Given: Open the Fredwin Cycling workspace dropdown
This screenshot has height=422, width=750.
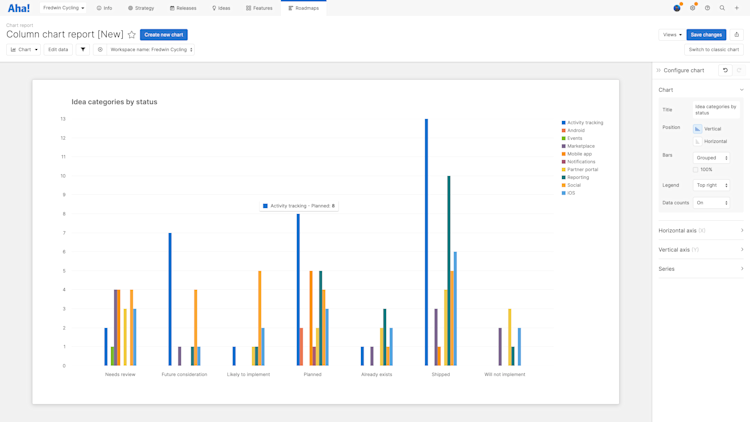Looking at the screenshot, I should tap(63, 8).
